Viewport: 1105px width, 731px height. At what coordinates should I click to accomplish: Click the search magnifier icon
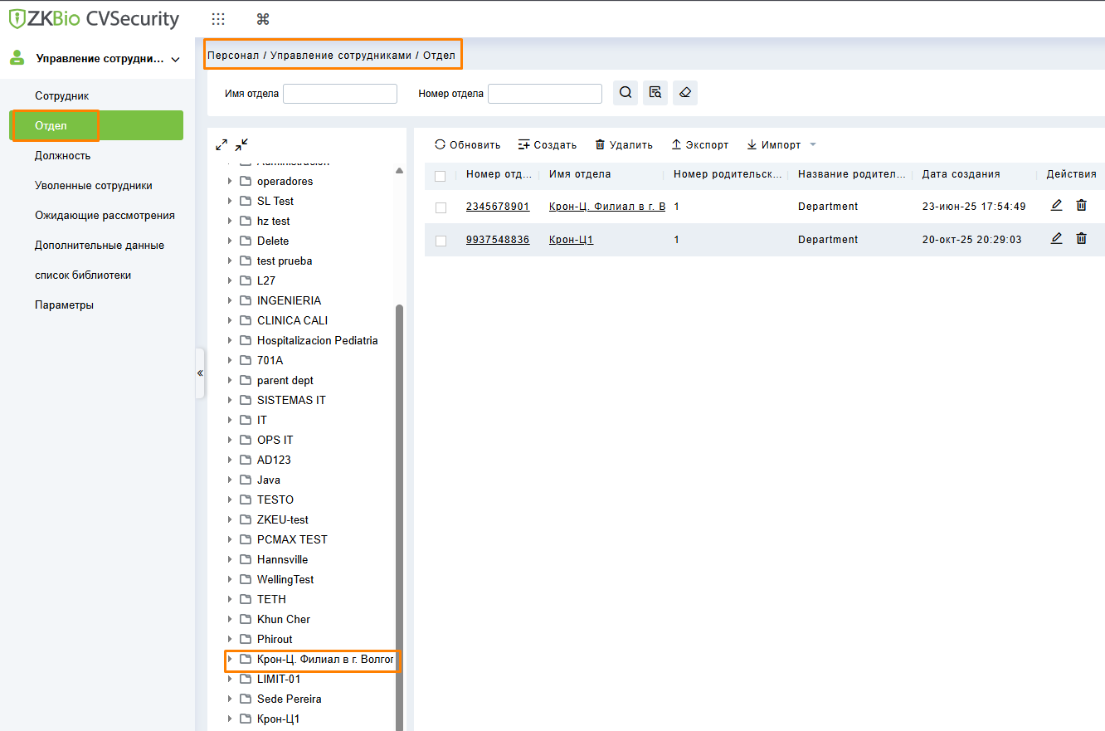pos(625,93)
